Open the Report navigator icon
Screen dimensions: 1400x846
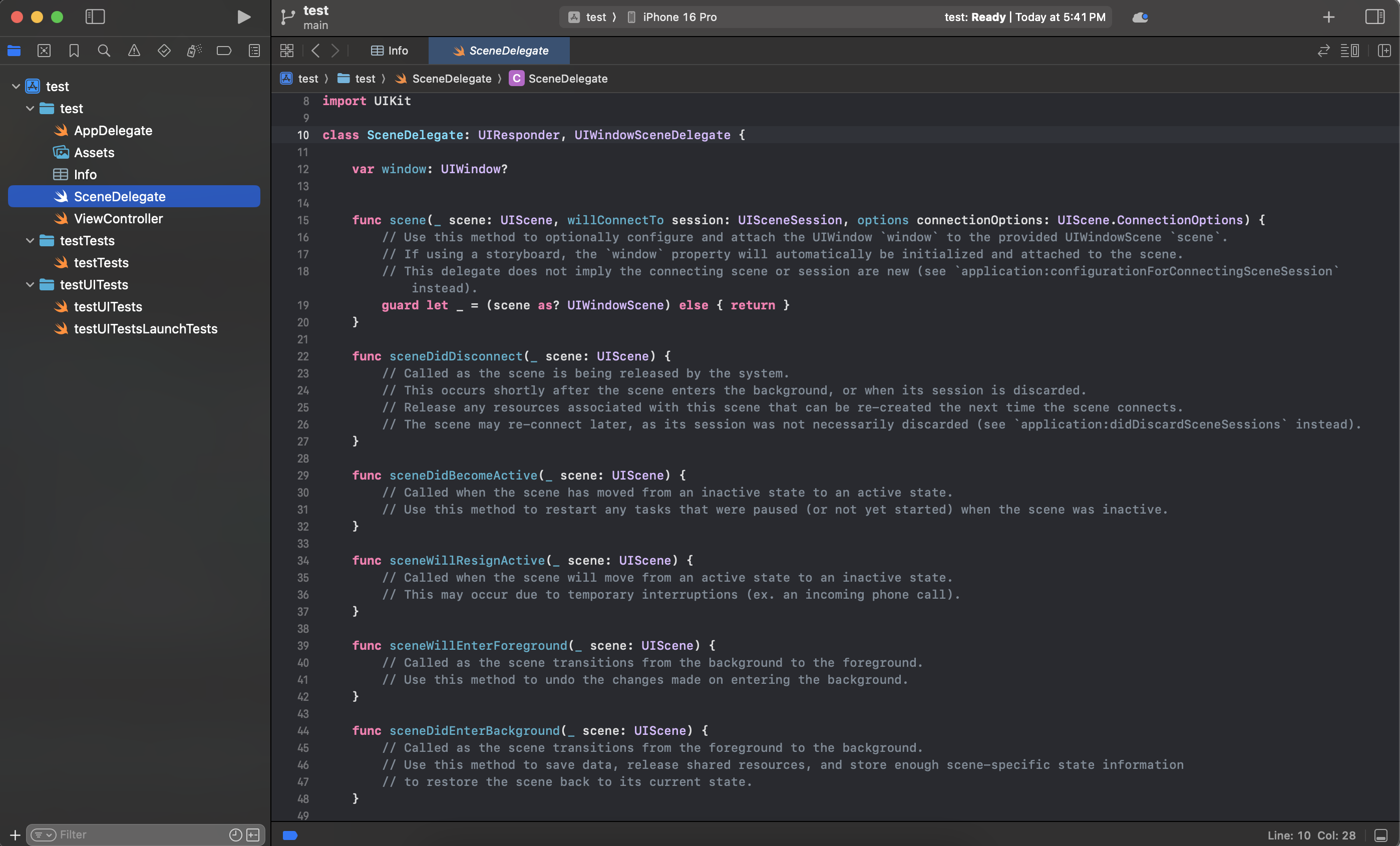click(254, 51)
